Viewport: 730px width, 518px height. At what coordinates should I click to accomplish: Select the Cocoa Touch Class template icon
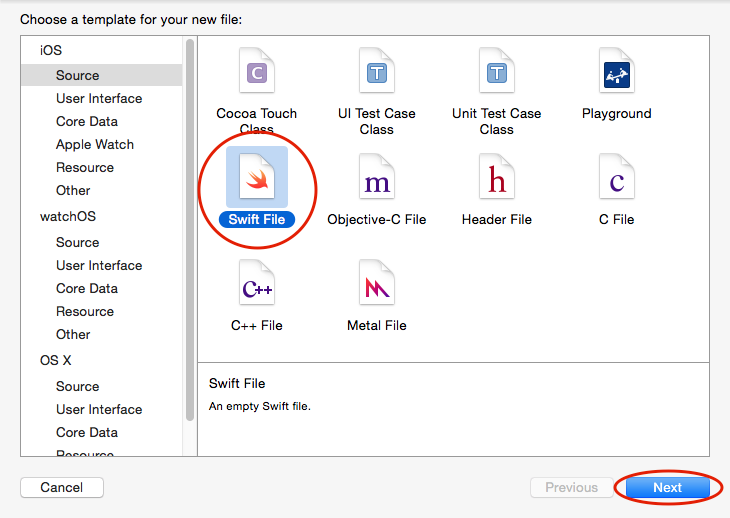point(257,73)
